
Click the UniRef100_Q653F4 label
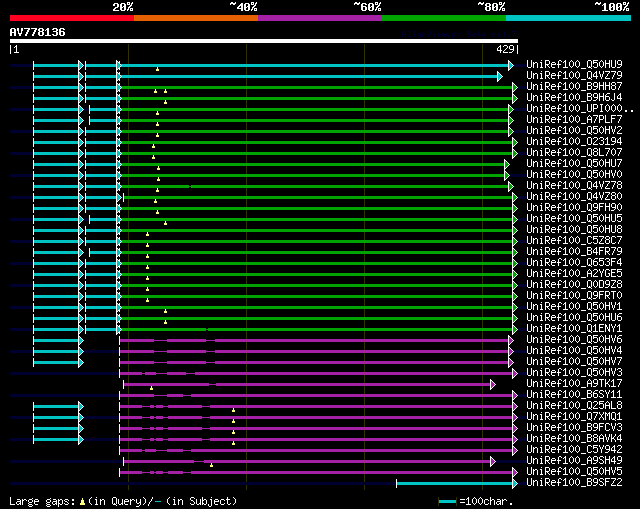click(574, 262)
